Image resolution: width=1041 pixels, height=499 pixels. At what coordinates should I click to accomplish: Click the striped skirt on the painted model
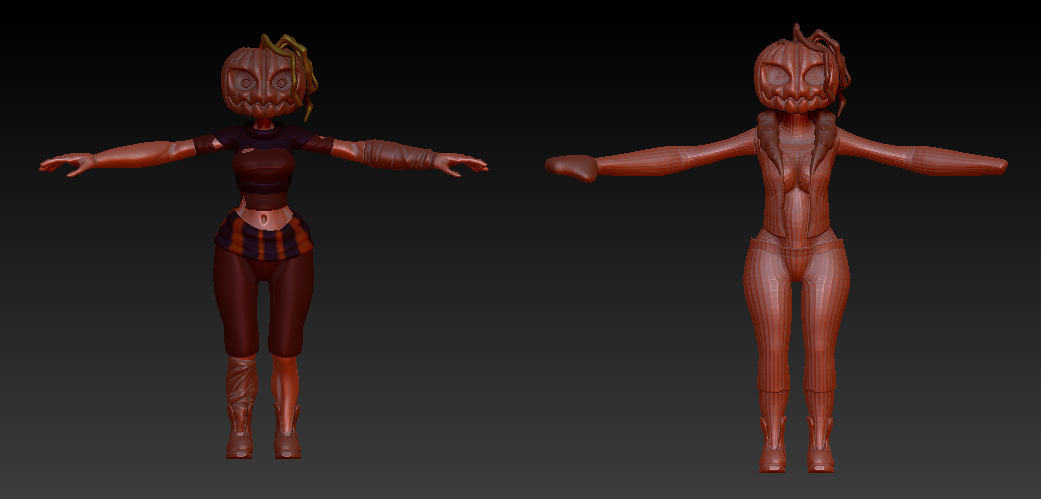coord(264,234)
